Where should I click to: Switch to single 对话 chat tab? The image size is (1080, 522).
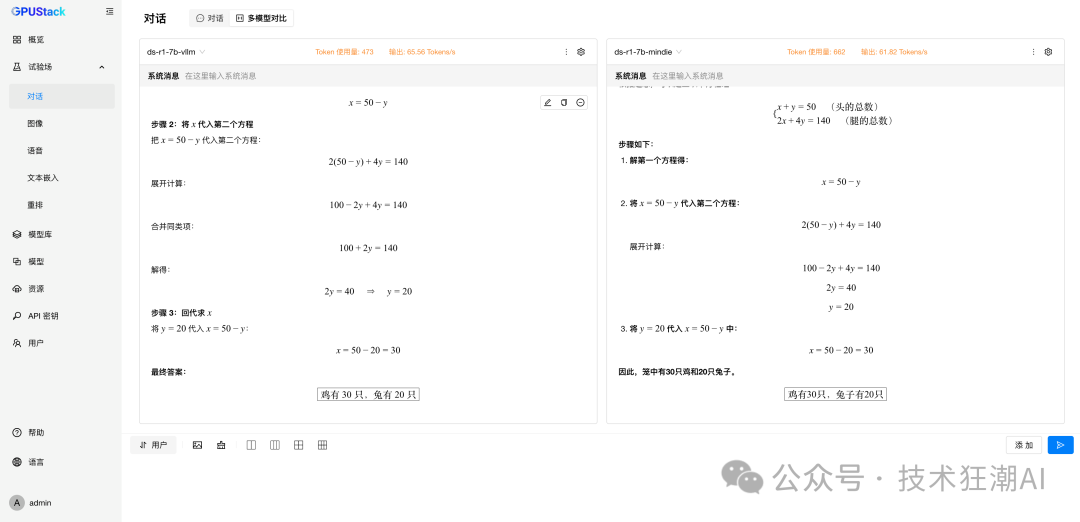tap(209, 19)
